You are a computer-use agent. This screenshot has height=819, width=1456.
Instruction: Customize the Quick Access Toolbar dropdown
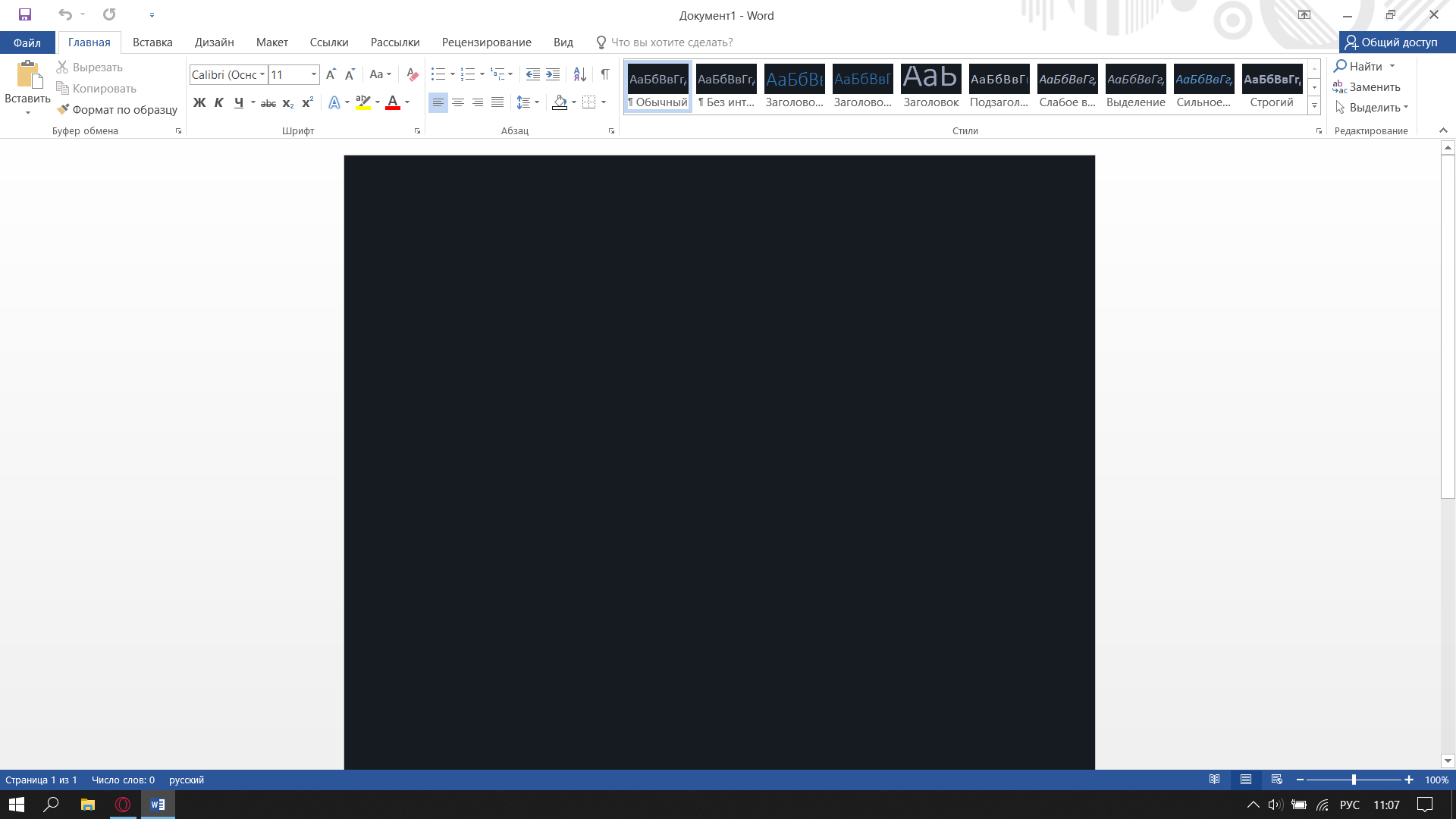click(152, 14)
